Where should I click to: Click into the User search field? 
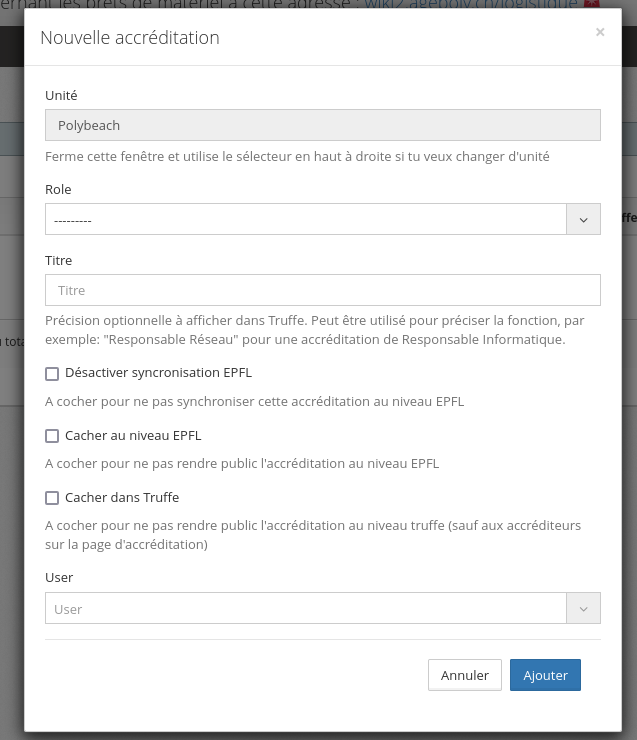click(x=306, y=608)
